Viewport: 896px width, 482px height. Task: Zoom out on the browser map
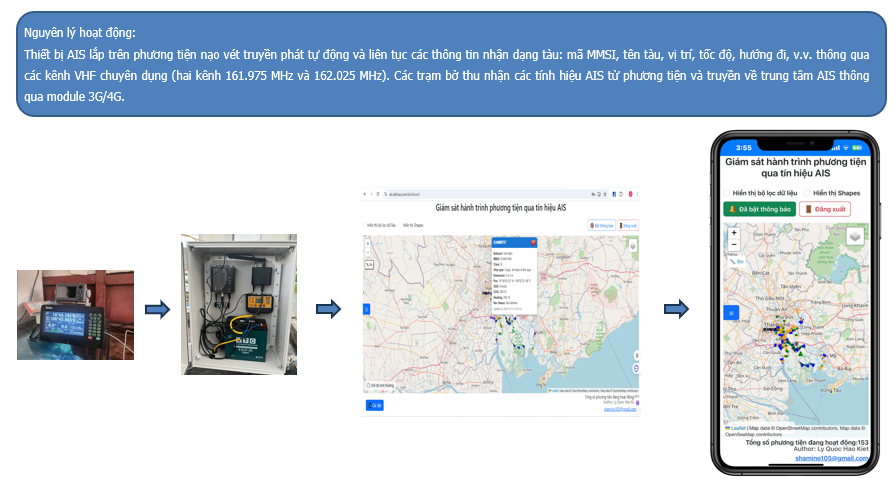(x=367, y=252)
